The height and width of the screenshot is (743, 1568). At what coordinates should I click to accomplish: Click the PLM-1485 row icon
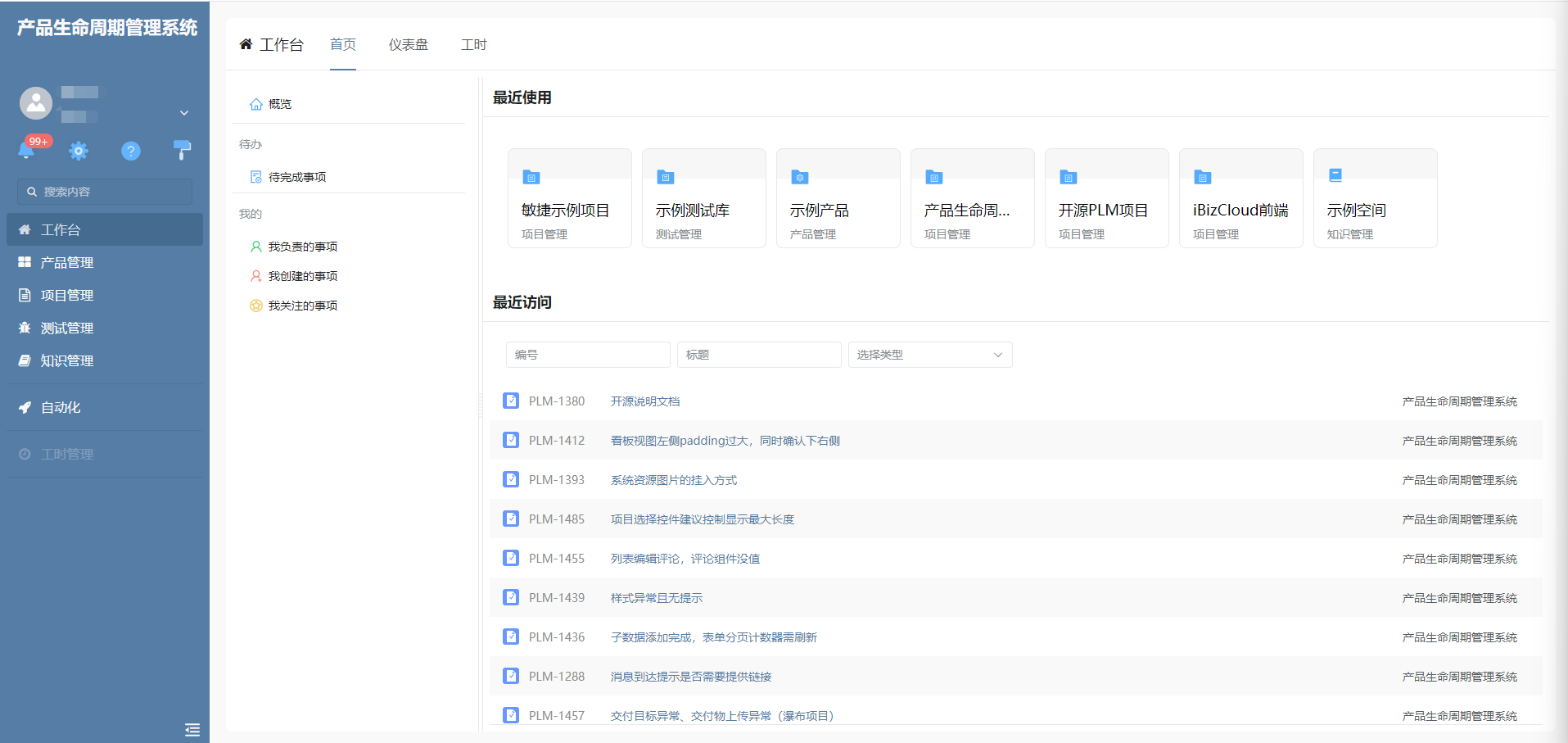(511, 519)
